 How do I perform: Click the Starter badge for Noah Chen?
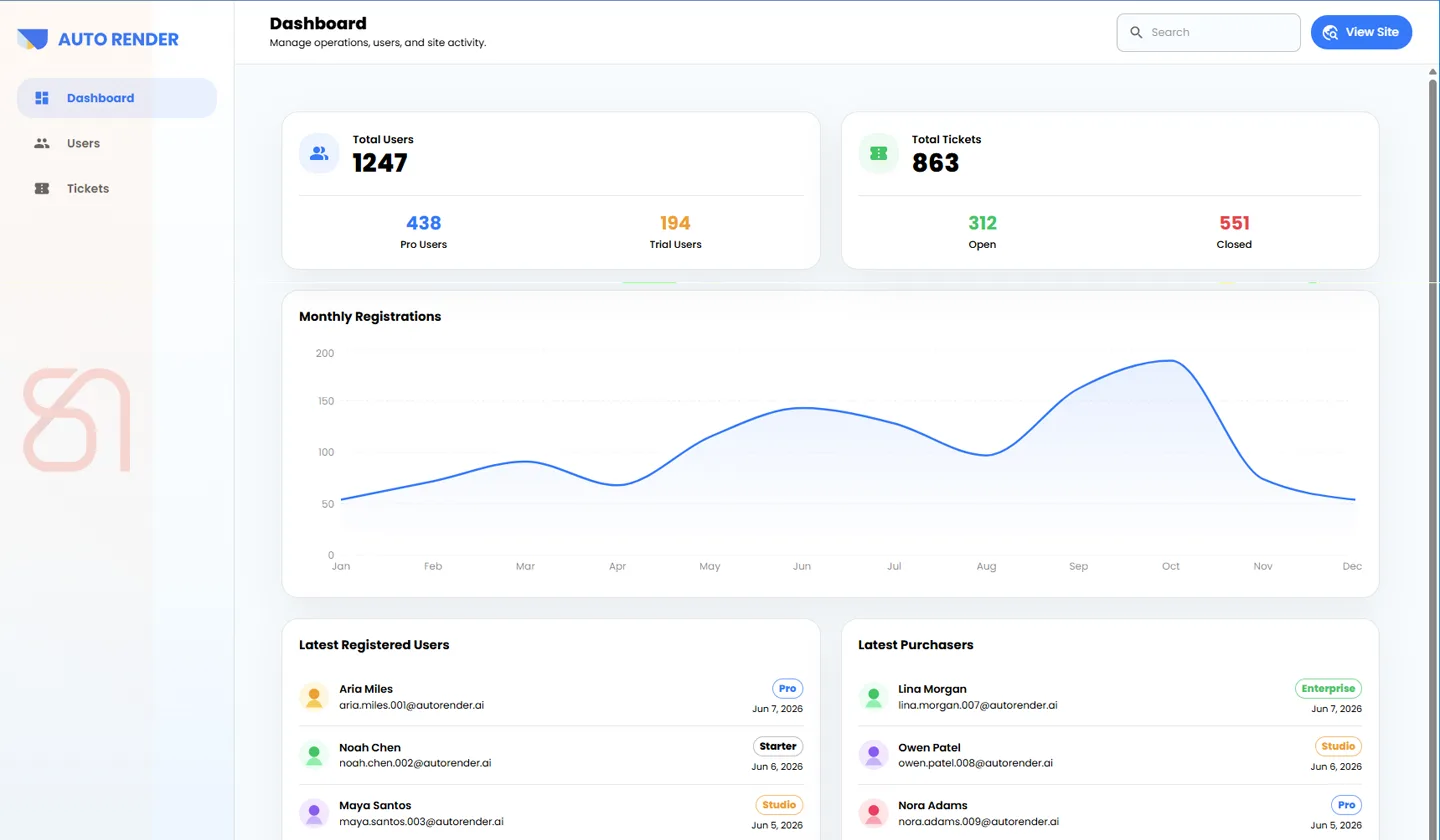[778, 746]
